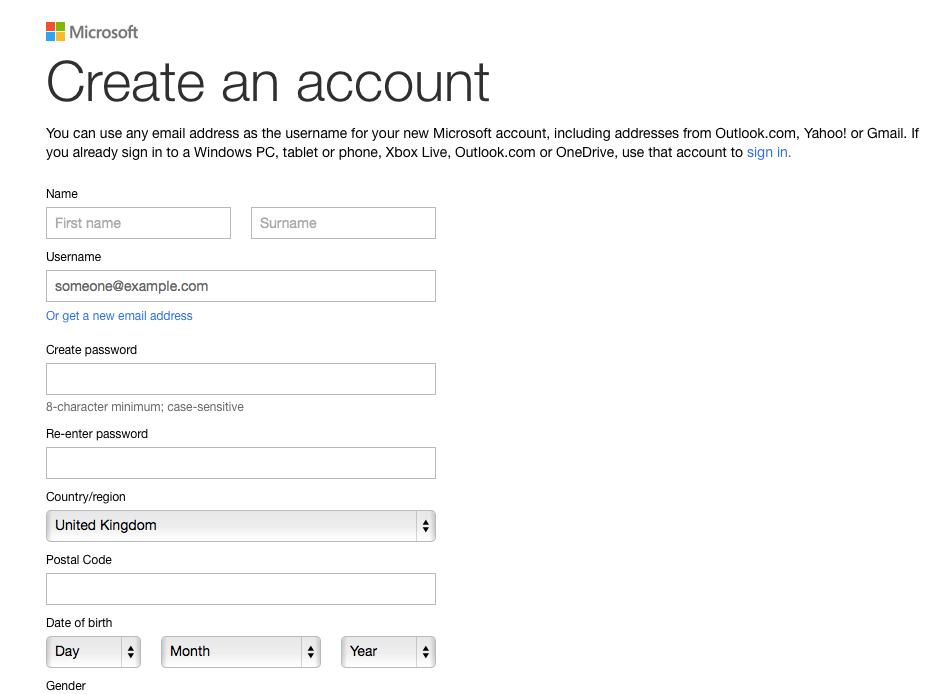Click the 'Re-enter password' label
927x694 pixels.
coord(97,434)
